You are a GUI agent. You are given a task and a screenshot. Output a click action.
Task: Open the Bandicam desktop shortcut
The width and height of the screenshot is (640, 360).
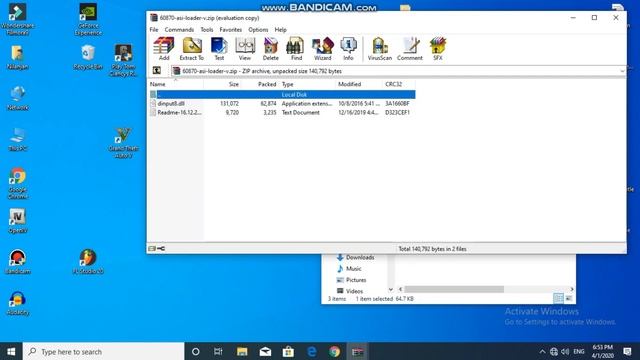coord(18,262)
